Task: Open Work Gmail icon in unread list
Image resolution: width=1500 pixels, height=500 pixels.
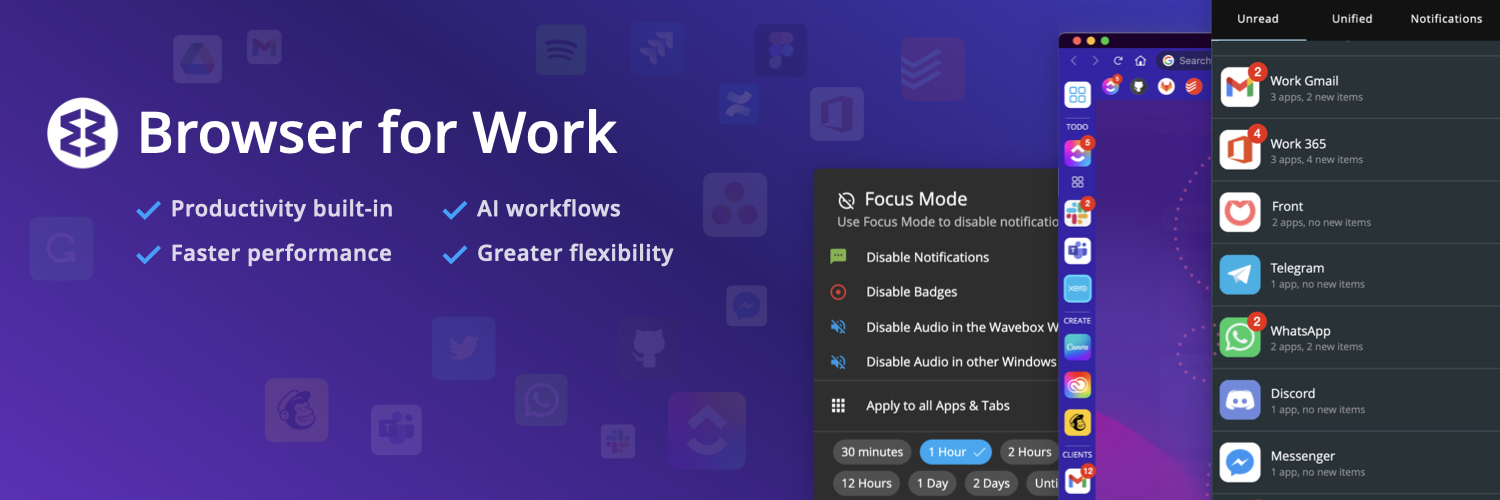Action: [1240, 87]
